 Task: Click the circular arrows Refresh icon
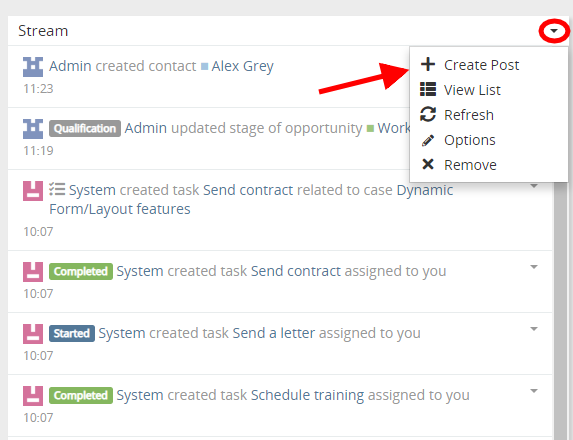(x=428, y=114)
